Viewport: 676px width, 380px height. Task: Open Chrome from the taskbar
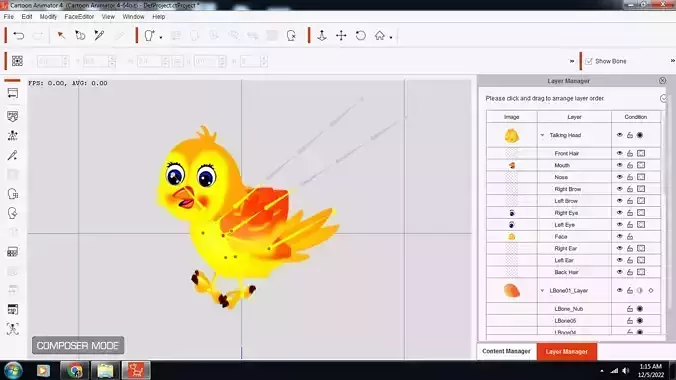point(75,371)
